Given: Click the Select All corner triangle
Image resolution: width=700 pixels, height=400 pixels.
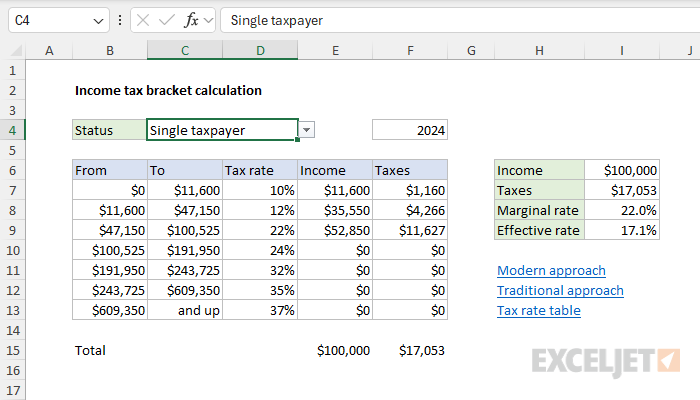Looking at the screenshot, I should point(12,50).
